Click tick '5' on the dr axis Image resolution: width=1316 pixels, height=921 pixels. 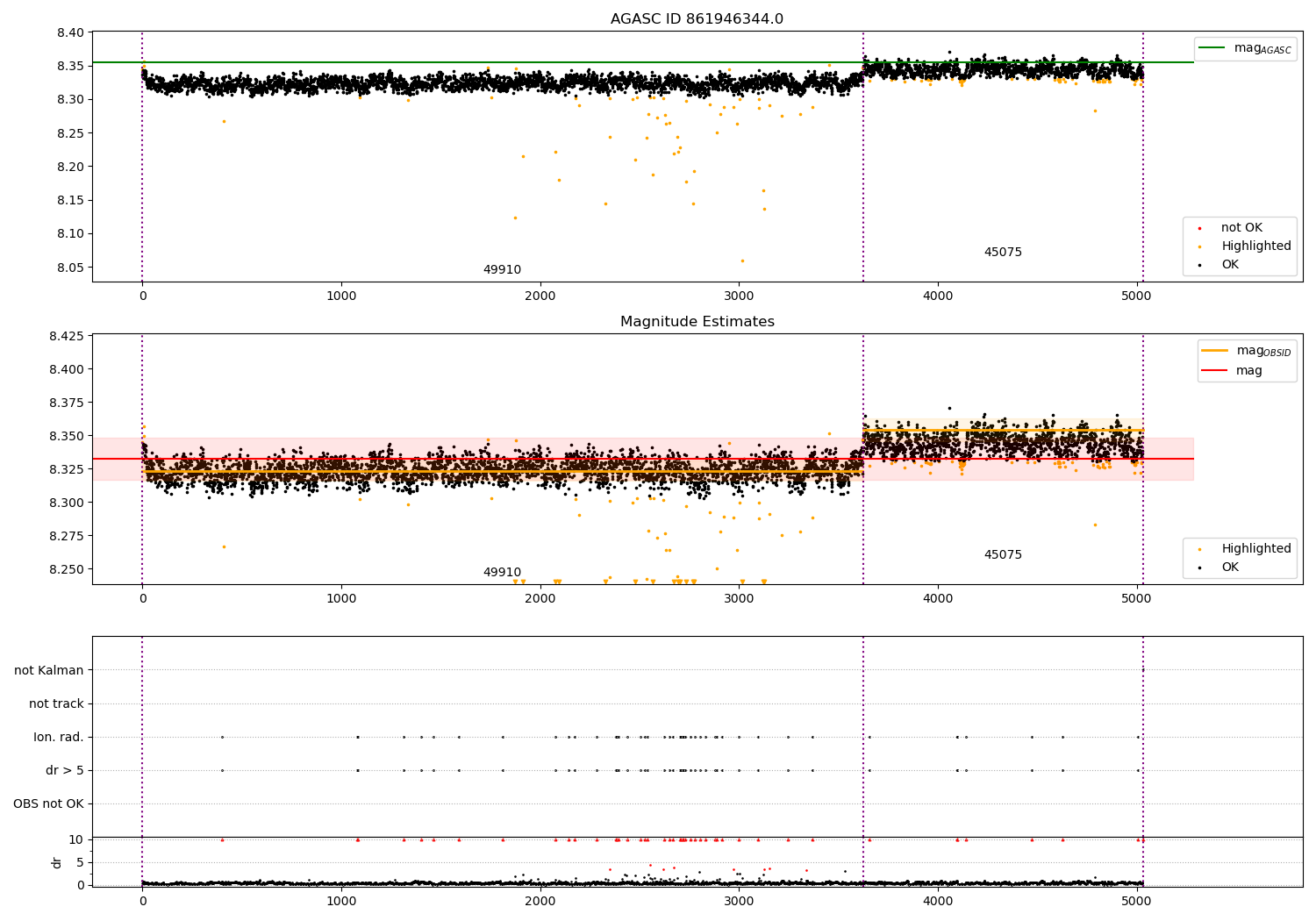(81, 863)
